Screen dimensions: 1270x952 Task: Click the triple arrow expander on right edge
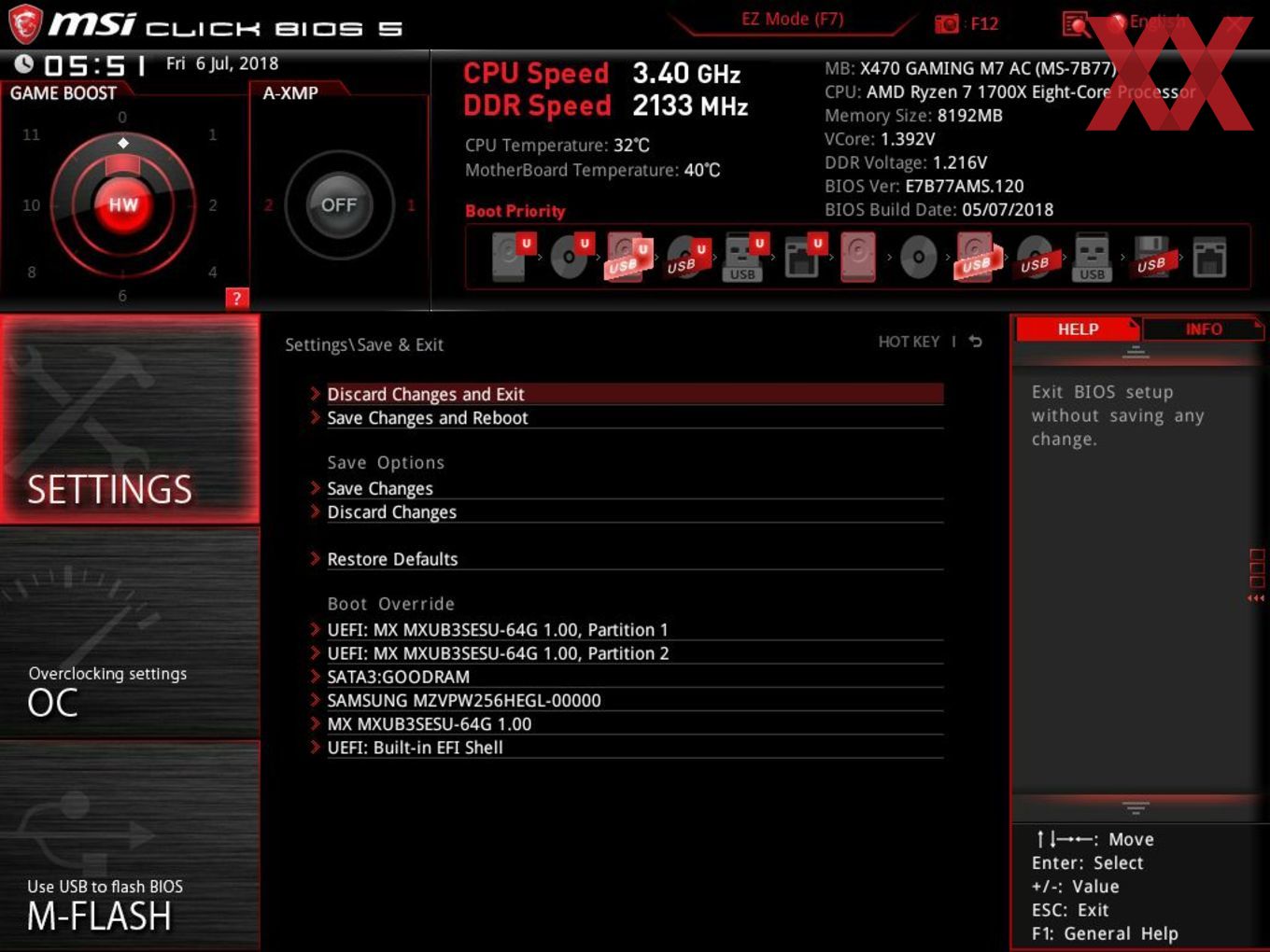(x=1256, y=598)
